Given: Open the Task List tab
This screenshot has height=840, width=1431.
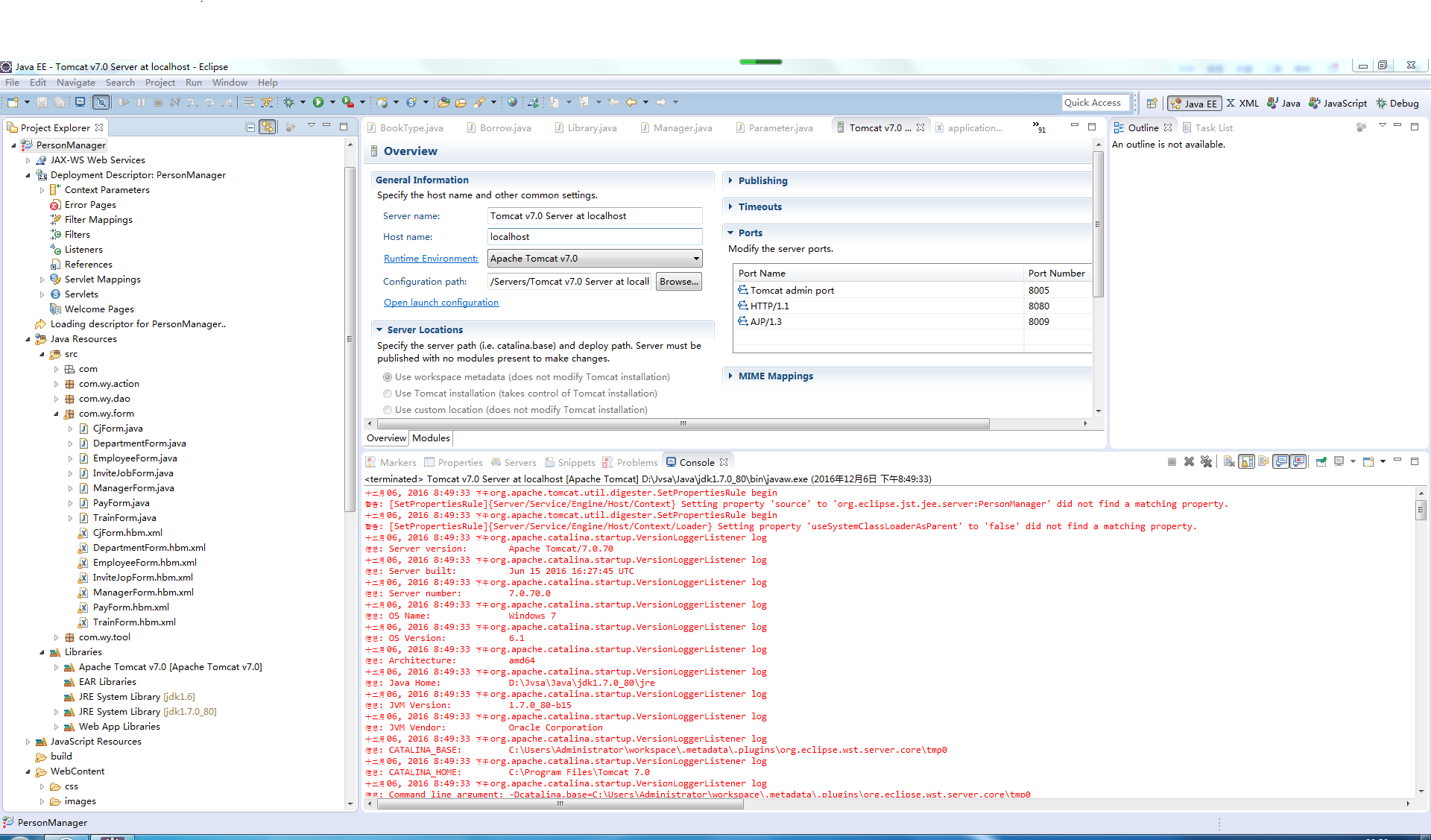Looking at the screenshot, I should (x=1207, y=127).
